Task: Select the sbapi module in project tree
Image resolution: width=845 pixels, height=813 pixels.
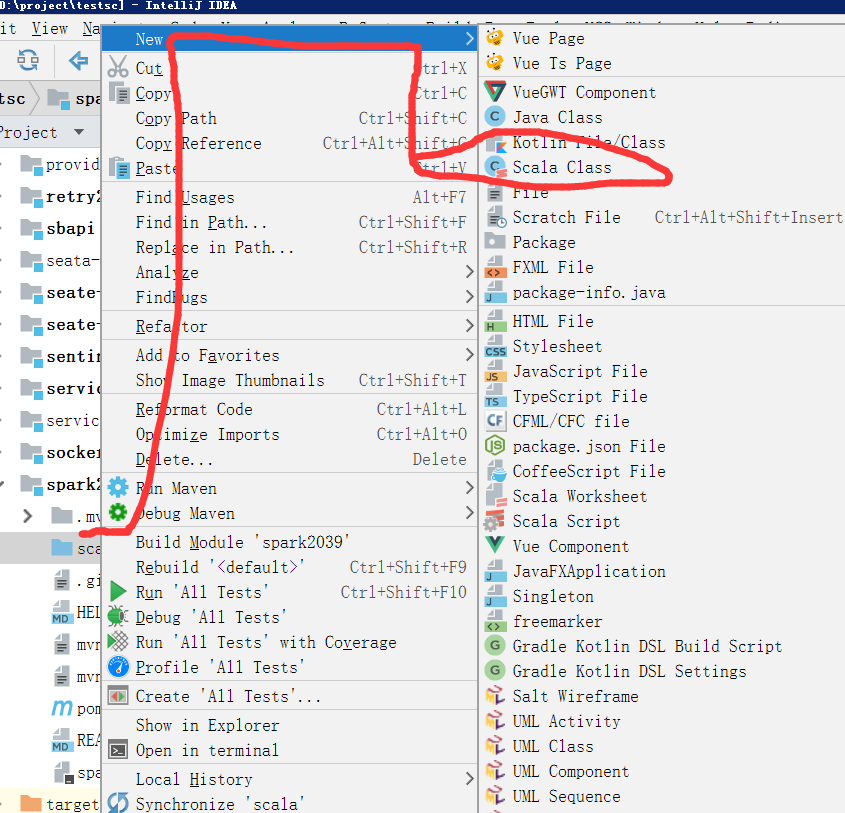Action: coord(70,228)
